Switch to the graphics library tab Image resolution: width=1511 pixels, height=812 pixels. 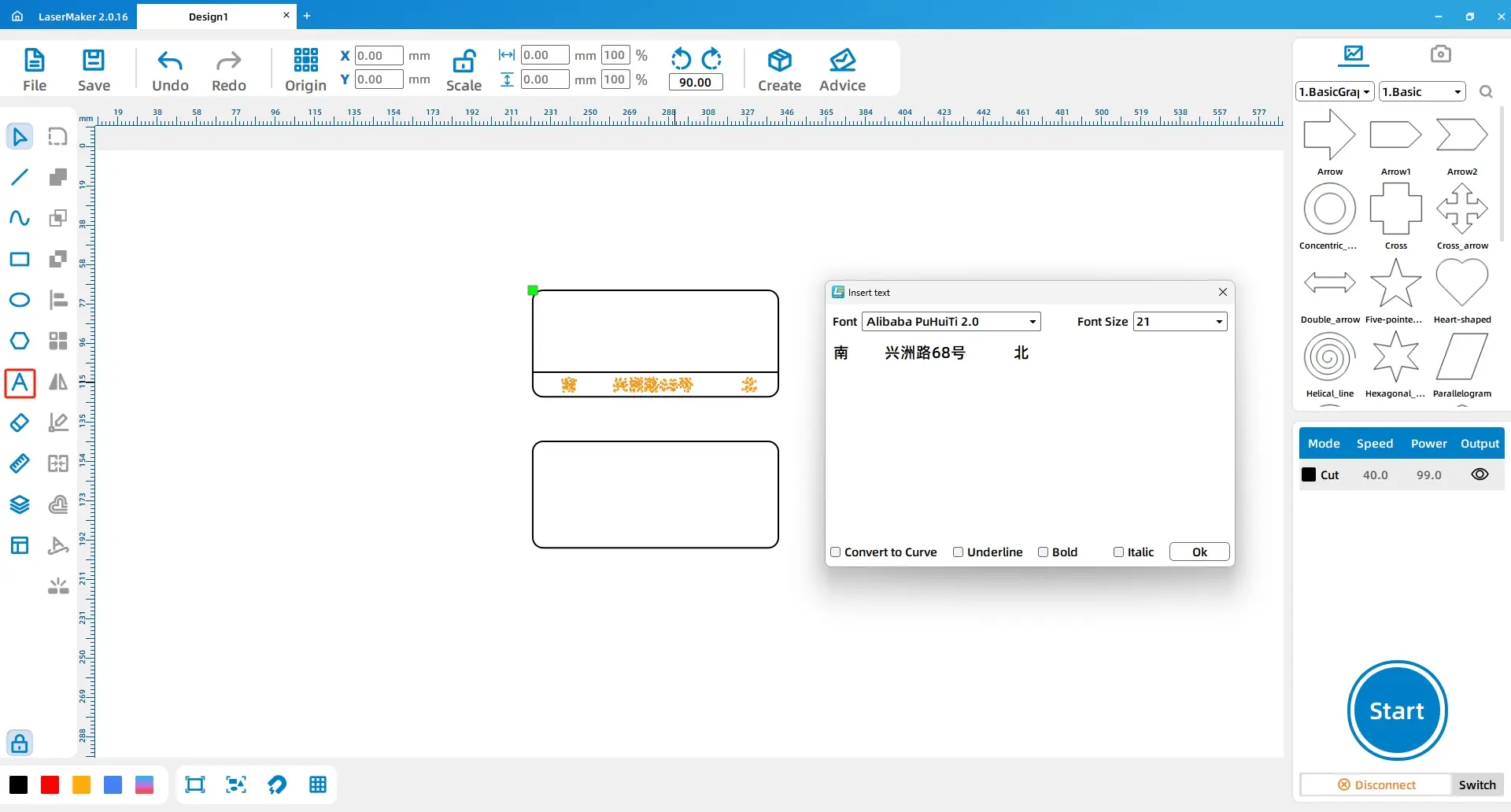(x=1354, y=54)
